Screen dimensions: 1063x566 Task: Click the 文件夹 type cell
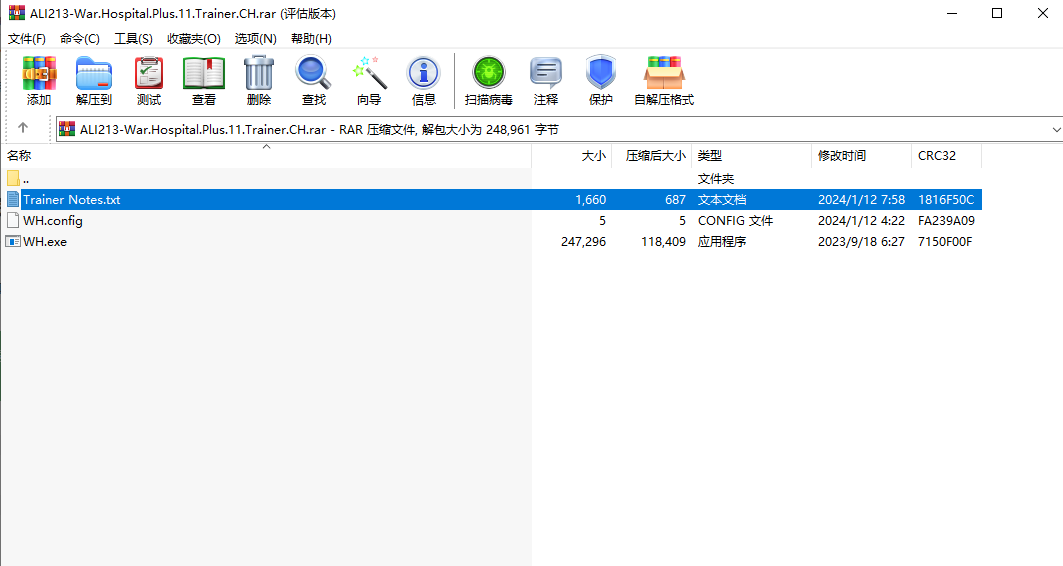(x=716, y=179)
